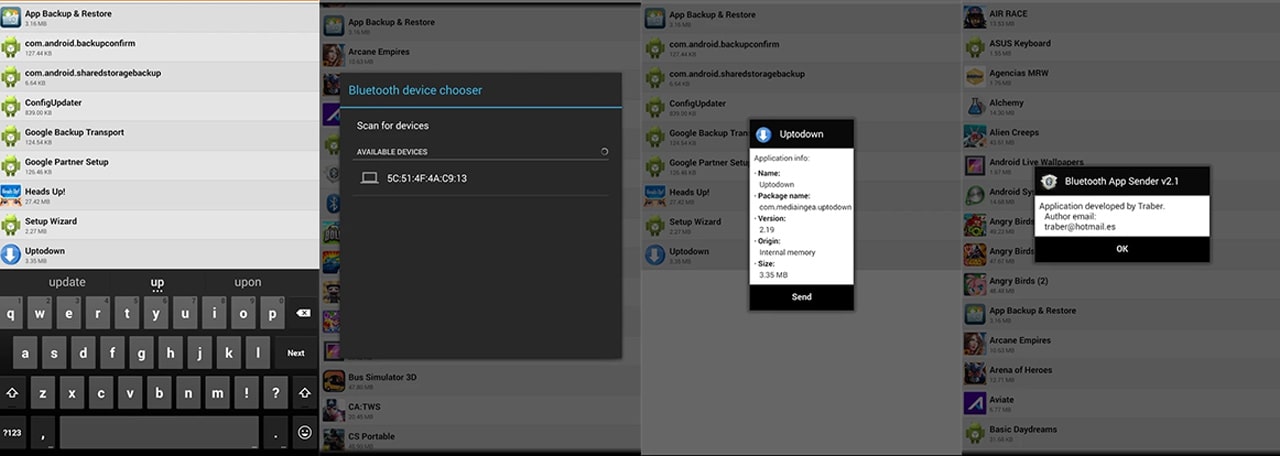1280x456 pixels.
Task: Tap the Basic Daydreams android icon
Action: click(975, 433)
